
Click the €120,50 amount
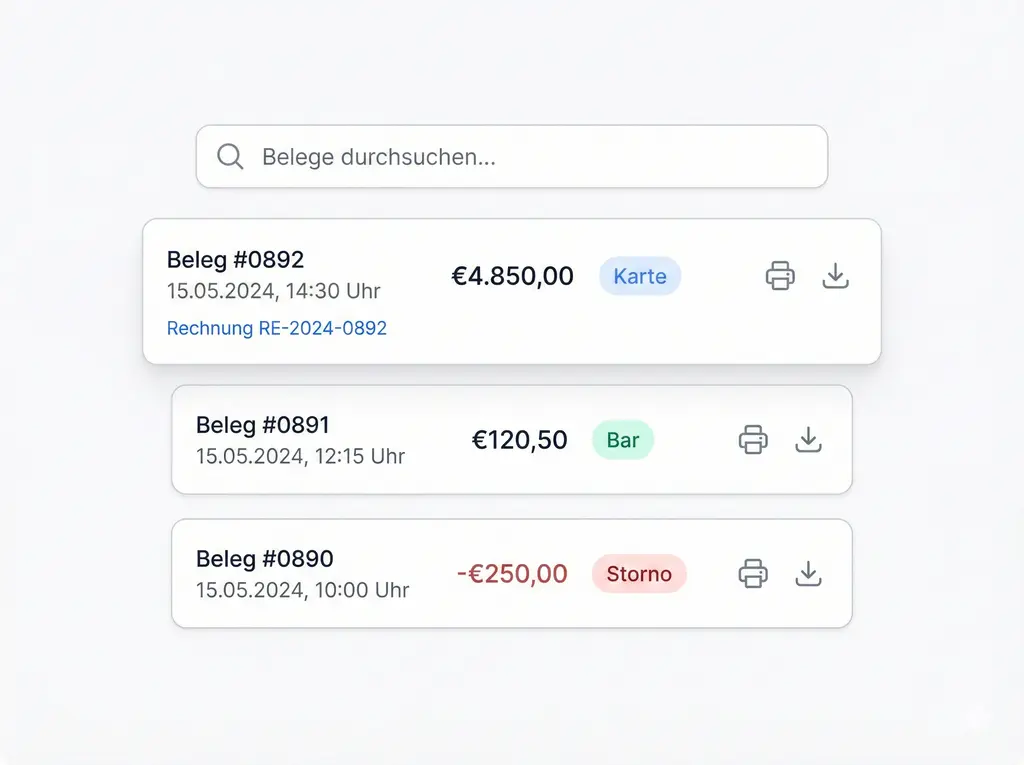tap(520, 440)
